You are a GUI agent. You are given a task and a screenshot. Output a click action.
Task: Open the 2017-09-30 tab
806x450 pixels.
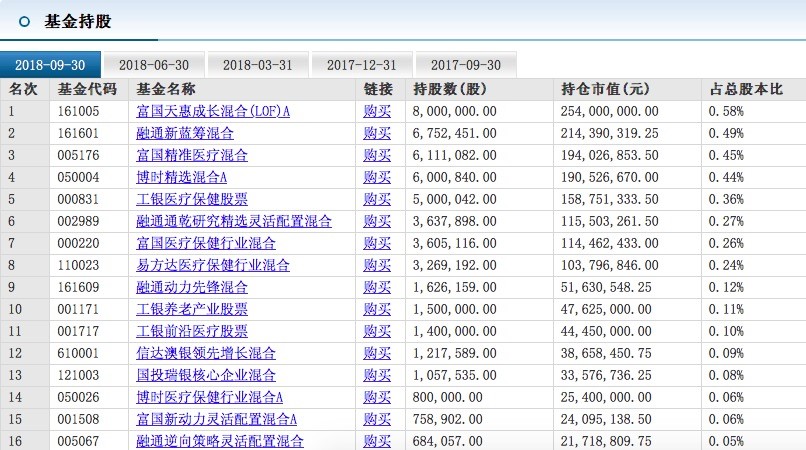465,65
